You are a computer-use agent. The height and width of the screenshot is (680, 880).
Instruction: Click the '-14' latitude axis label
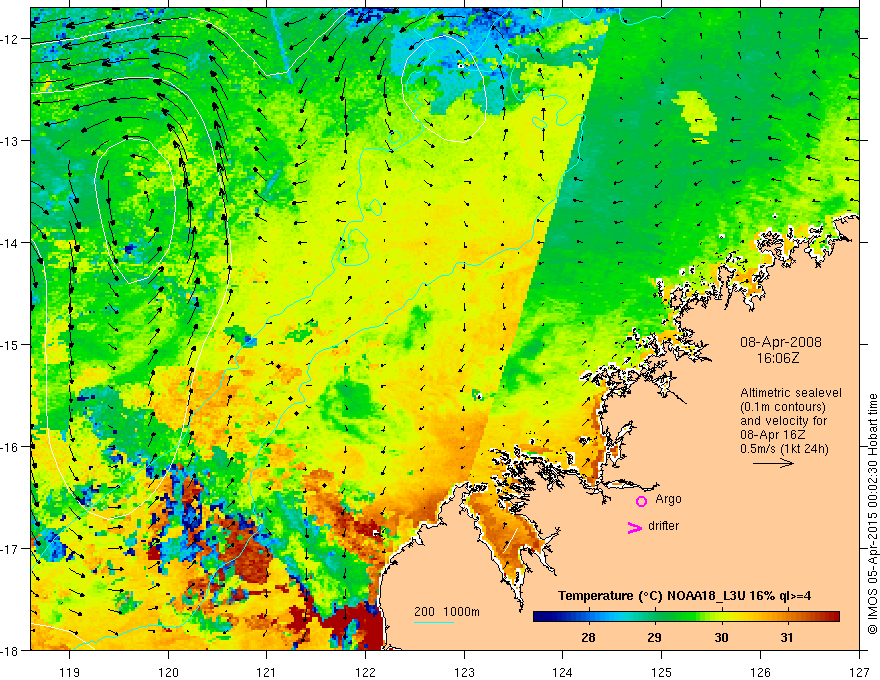(11, 243)
